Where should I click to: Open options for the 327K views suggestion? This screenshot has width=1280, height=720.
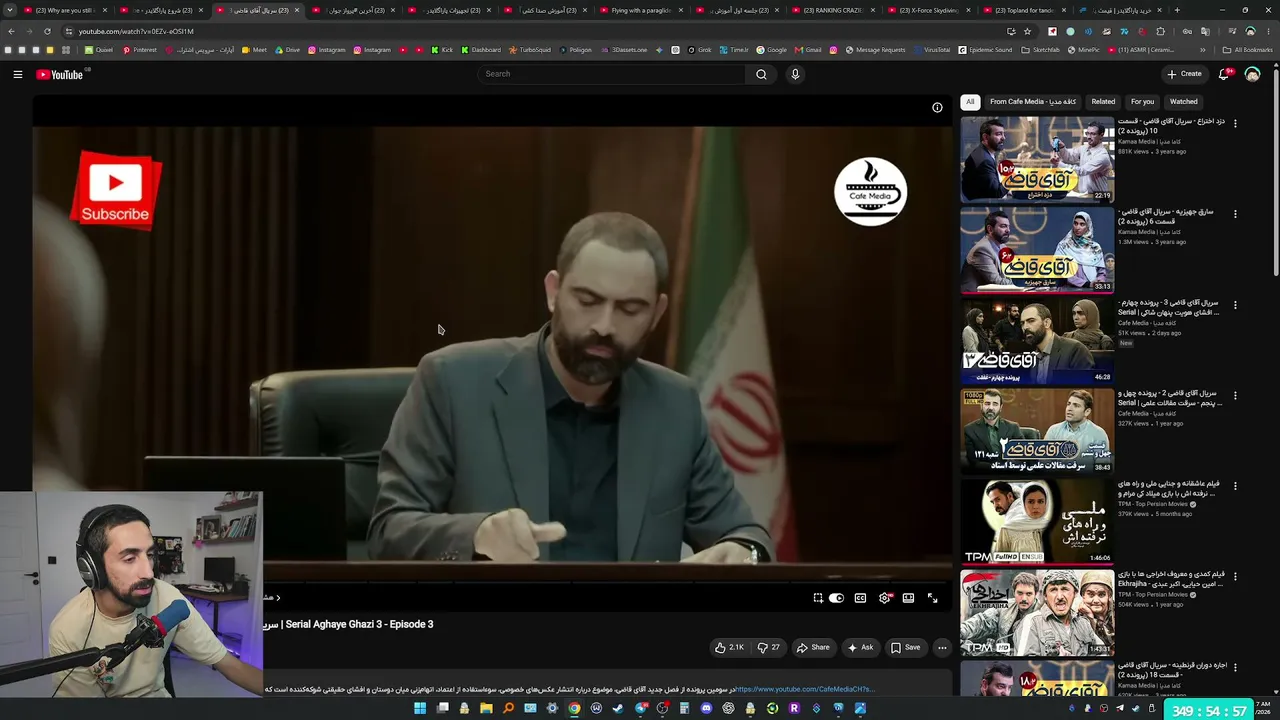point(1235,395)
